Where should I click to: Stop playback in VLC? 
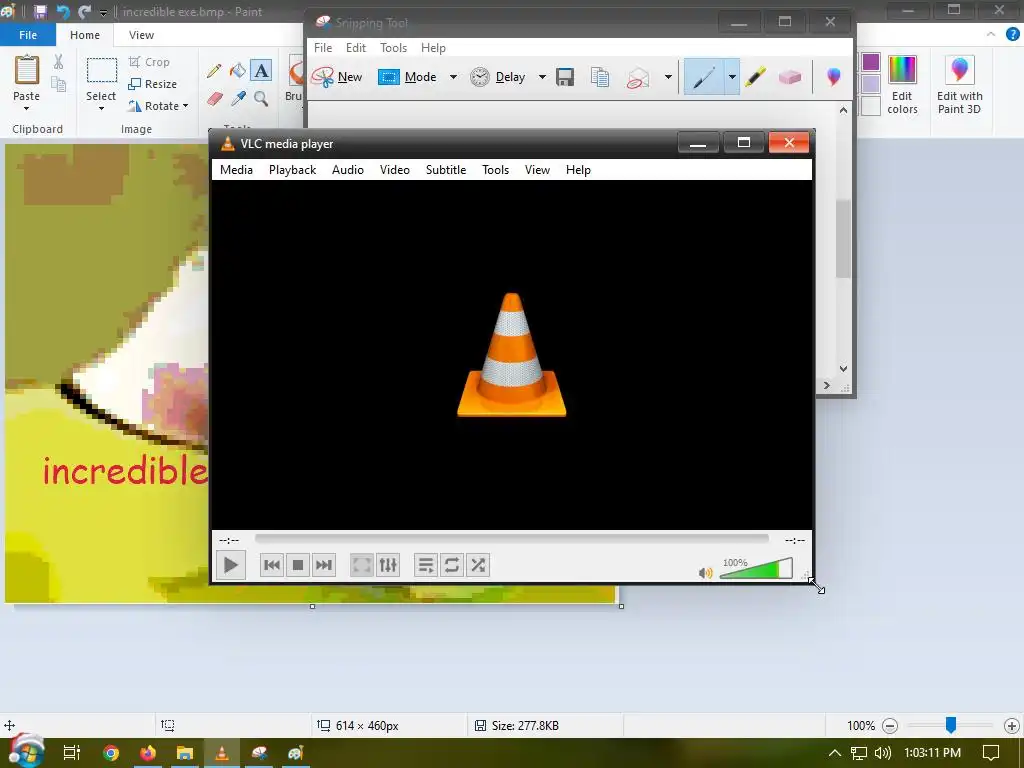(x=298, y=565)
